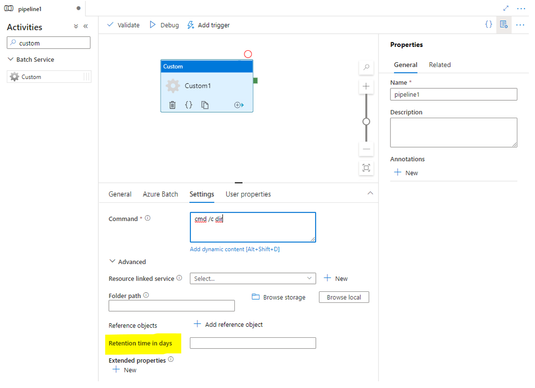
Task: Collapse the Batch Service group
Action: click(11, 59)
